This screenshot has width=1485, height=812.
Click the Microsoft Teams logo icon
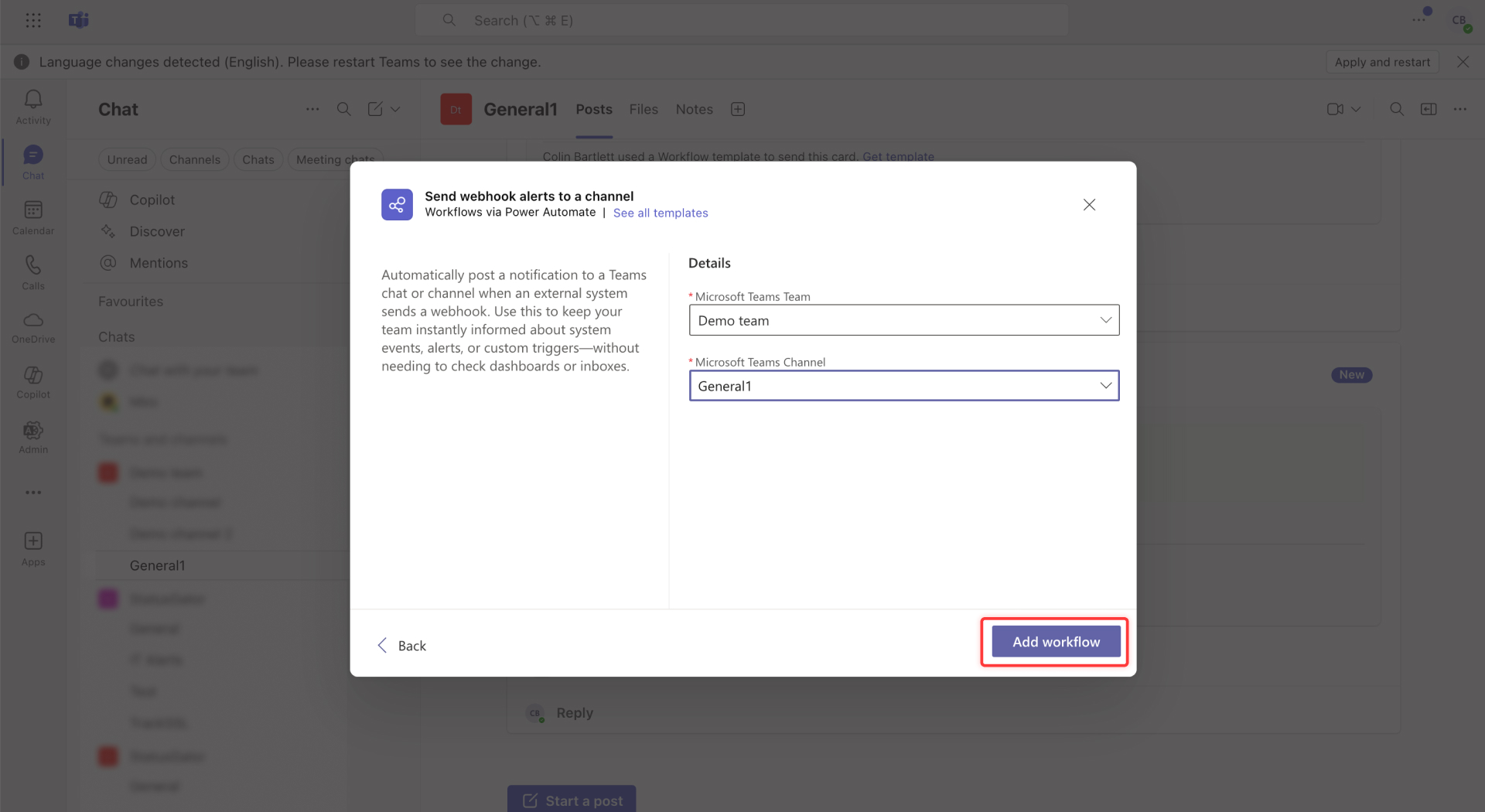pos(79,20)
